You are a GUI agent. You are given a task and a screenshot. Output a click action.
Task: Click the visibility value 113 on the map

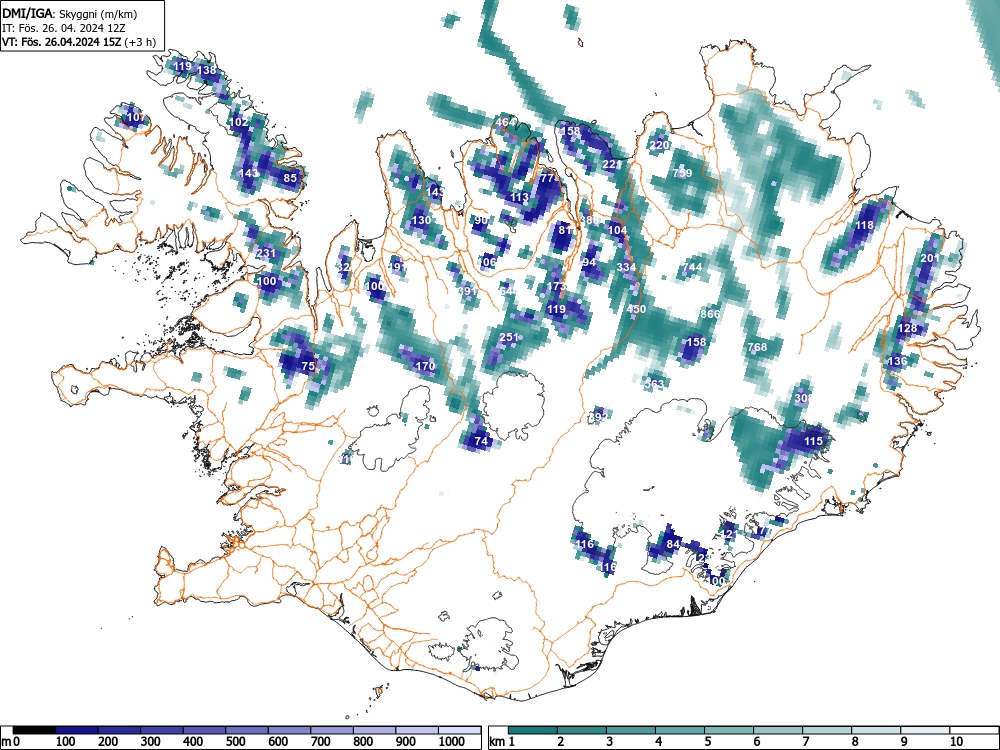point(520,197)
